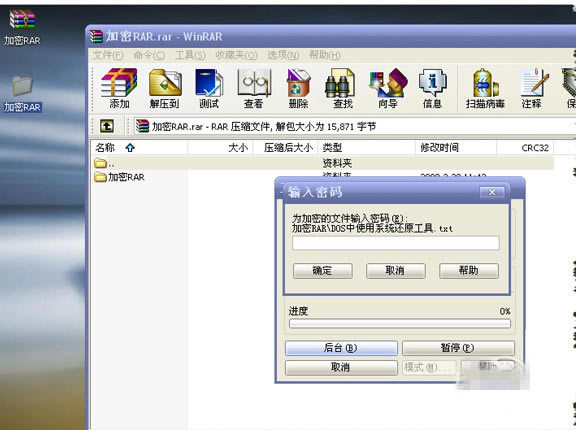The width and height of the screenshot is (576, 430).
Task: Click the archive icon in the address bar
Action: click(142, 126)
